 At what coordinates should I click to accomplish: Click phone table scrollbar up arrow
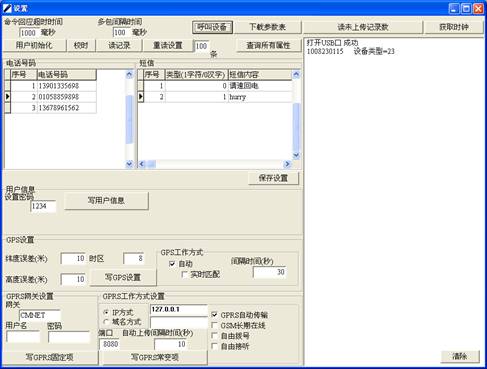click(x=129, y=74)
